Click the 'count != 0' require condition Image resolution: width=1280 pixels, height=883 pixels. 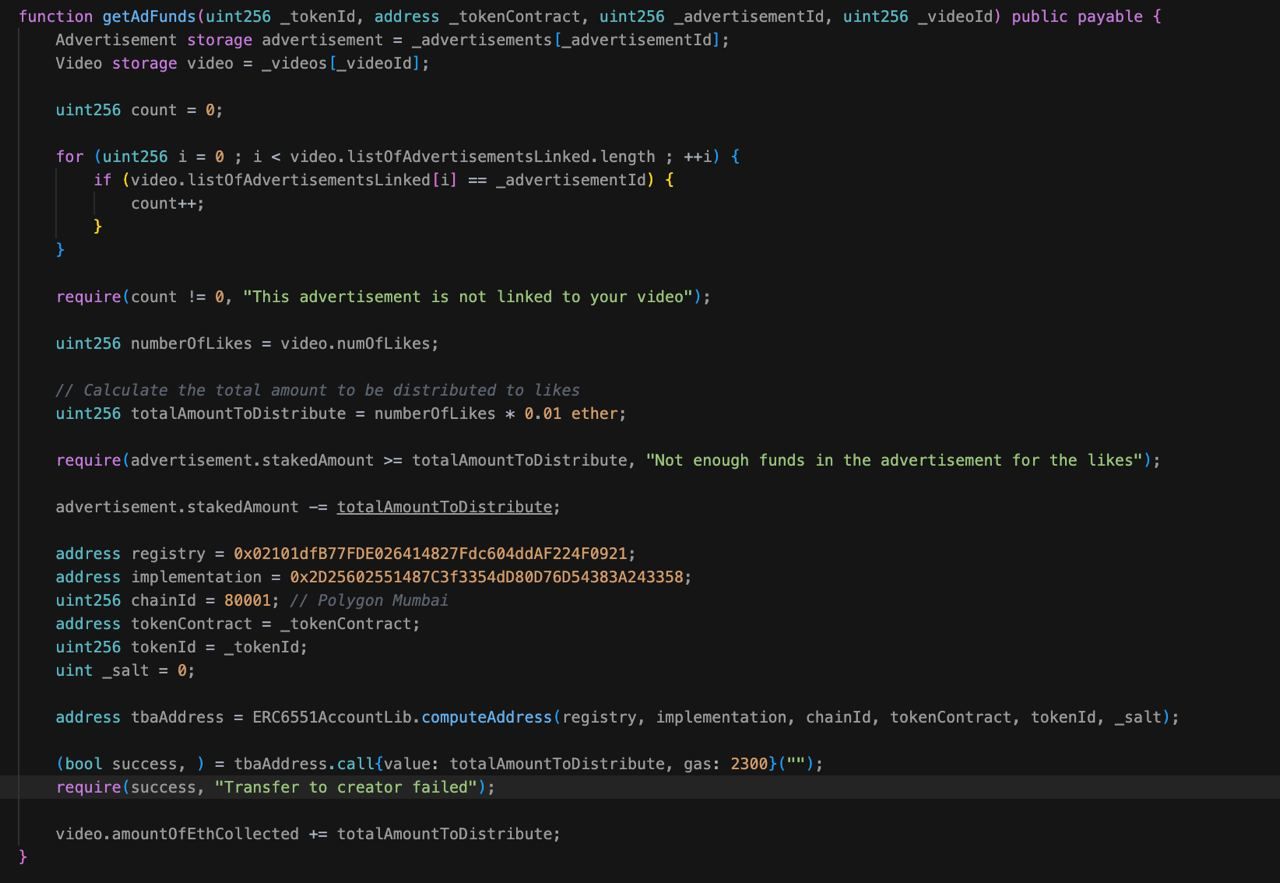[x=177, y=297]
